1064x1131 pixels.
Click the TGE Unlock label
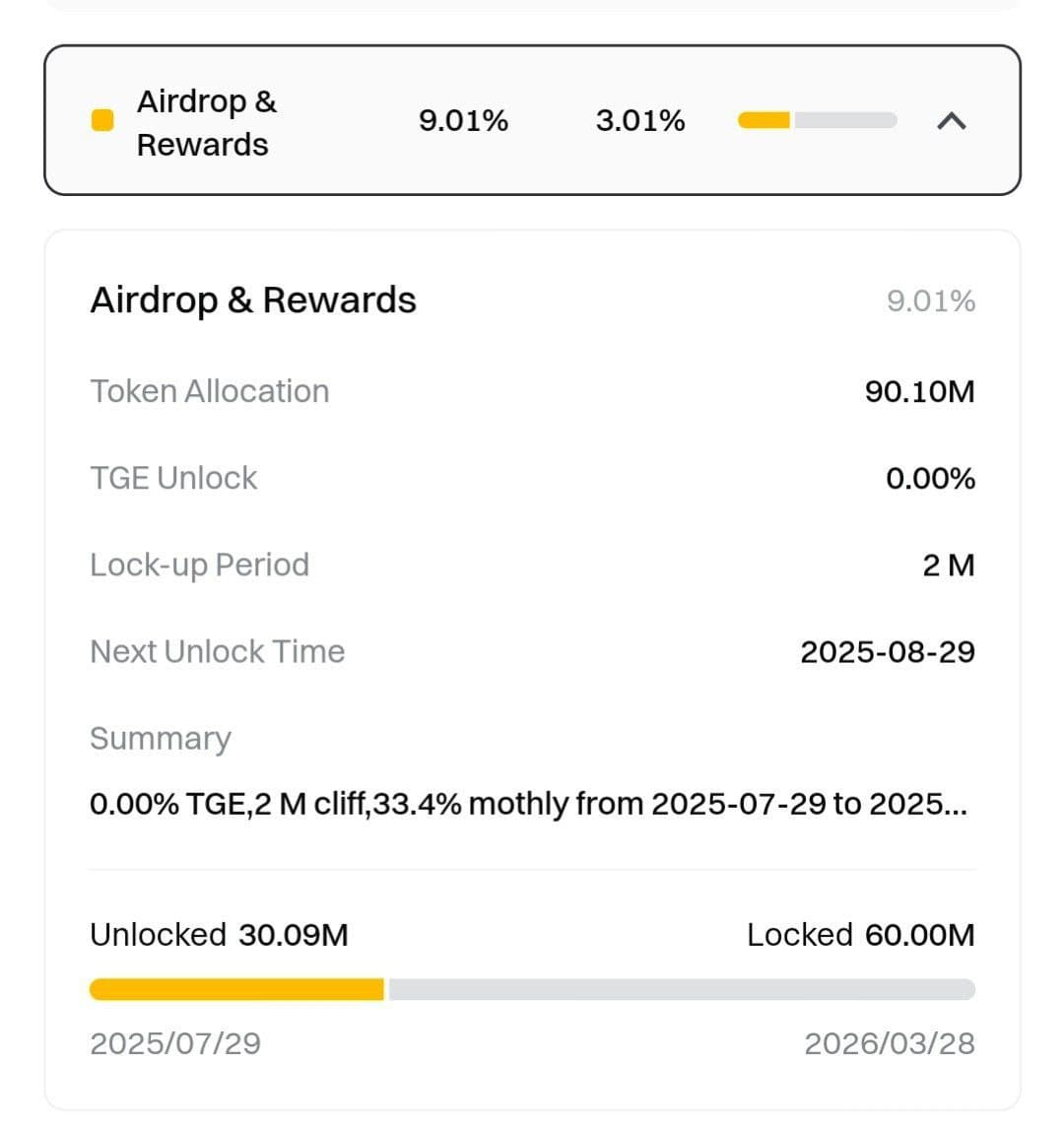173,478
